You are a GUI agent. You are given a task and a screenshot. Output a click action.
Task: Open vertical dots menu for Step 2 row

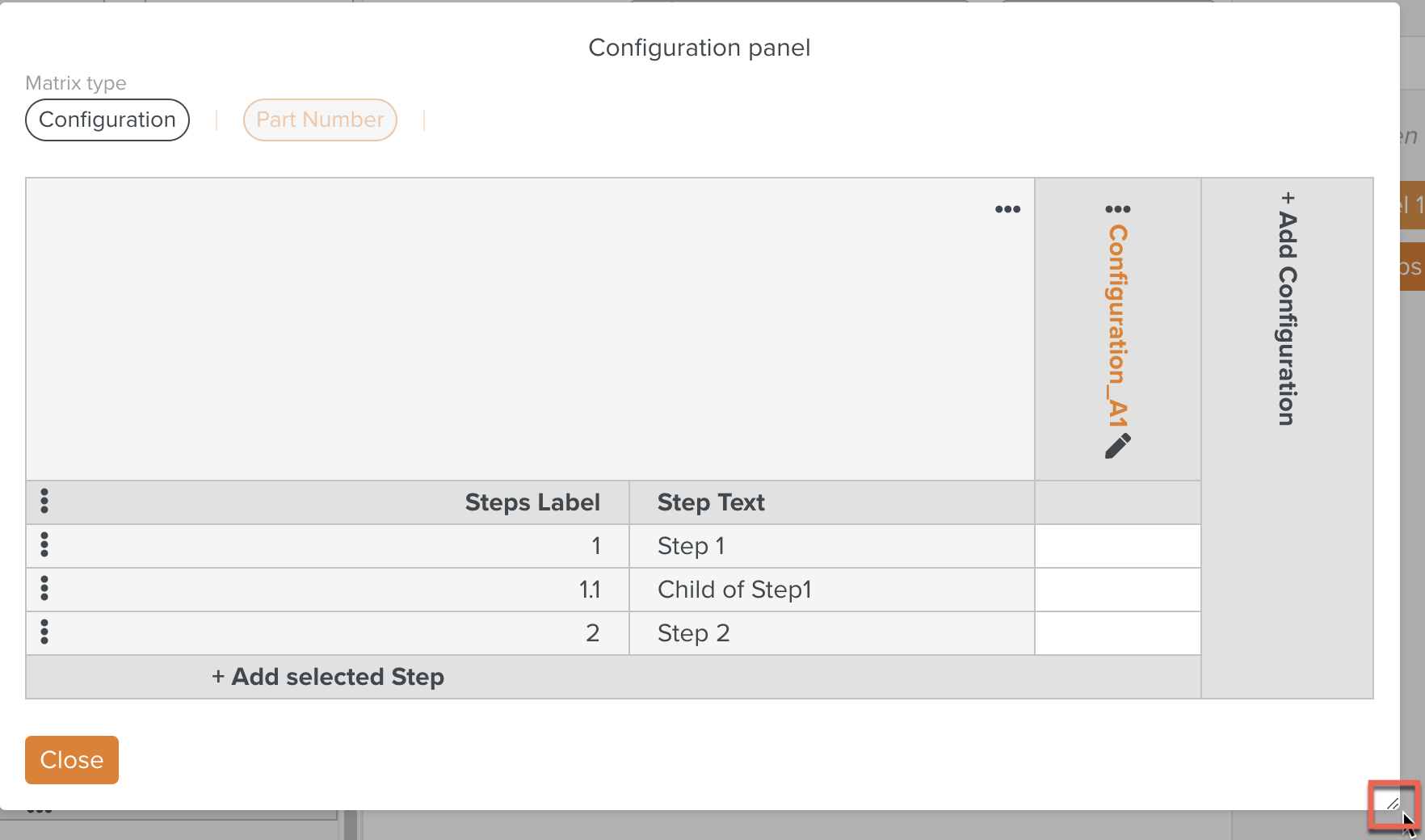44,632
